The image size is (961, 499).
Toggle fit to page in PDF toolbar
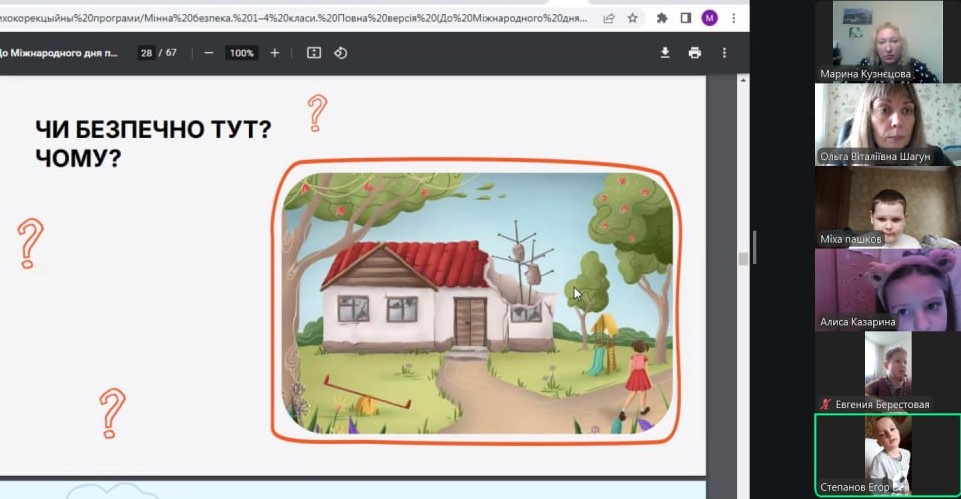[314, 53]
